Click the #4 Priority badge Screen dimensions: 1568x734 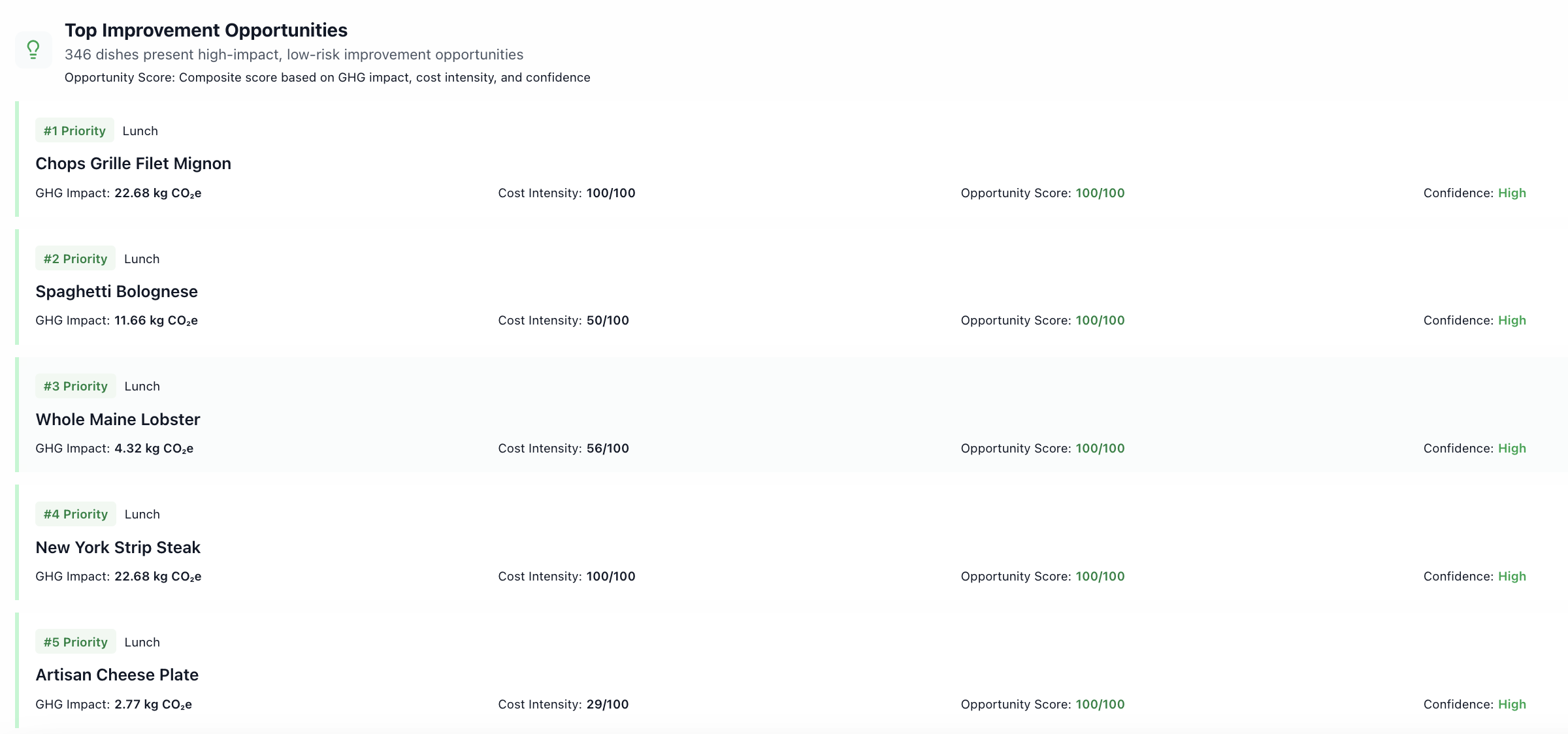(x=76, y=514)
